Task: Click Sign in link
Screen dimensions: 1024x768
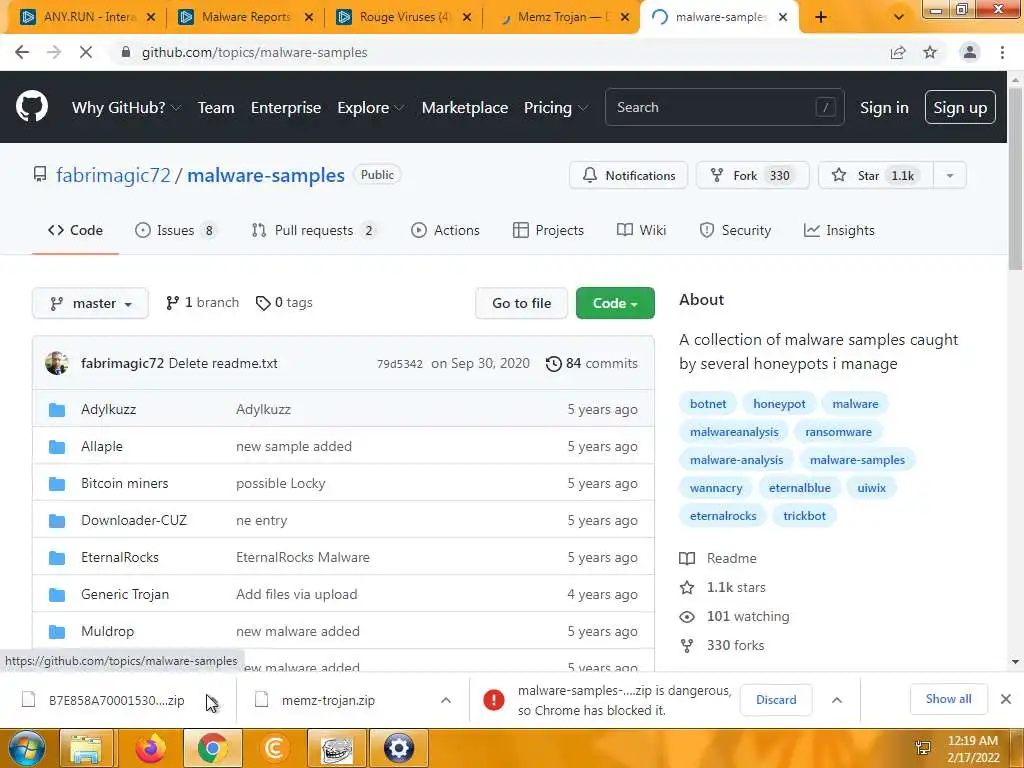Action: click(884, 107)
